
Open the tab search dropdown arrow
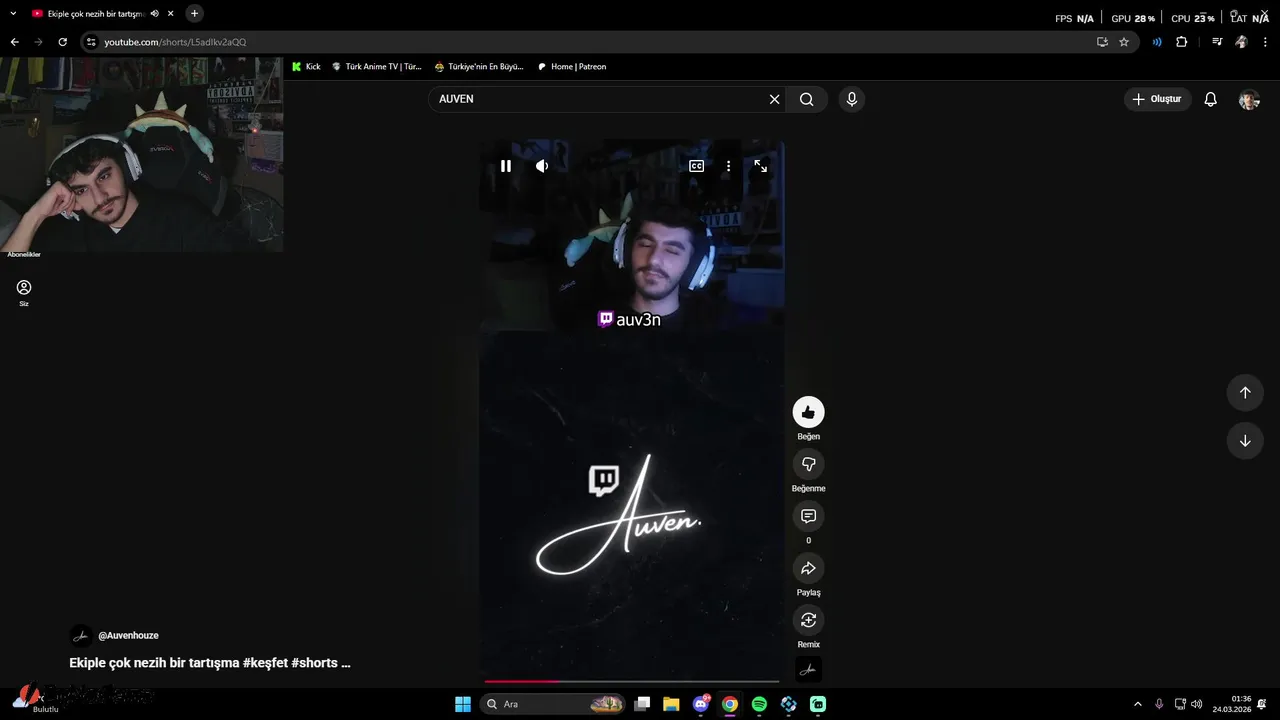coord(13,14)
